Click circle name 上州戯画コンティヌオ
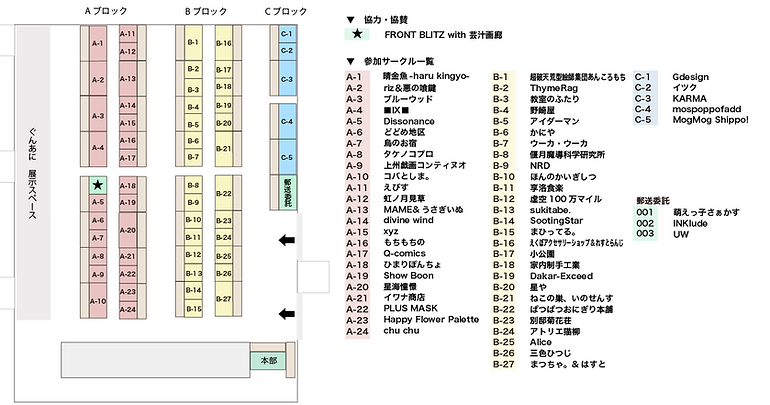The width and height of the screenshot is (770, 405). coord(425,165)
